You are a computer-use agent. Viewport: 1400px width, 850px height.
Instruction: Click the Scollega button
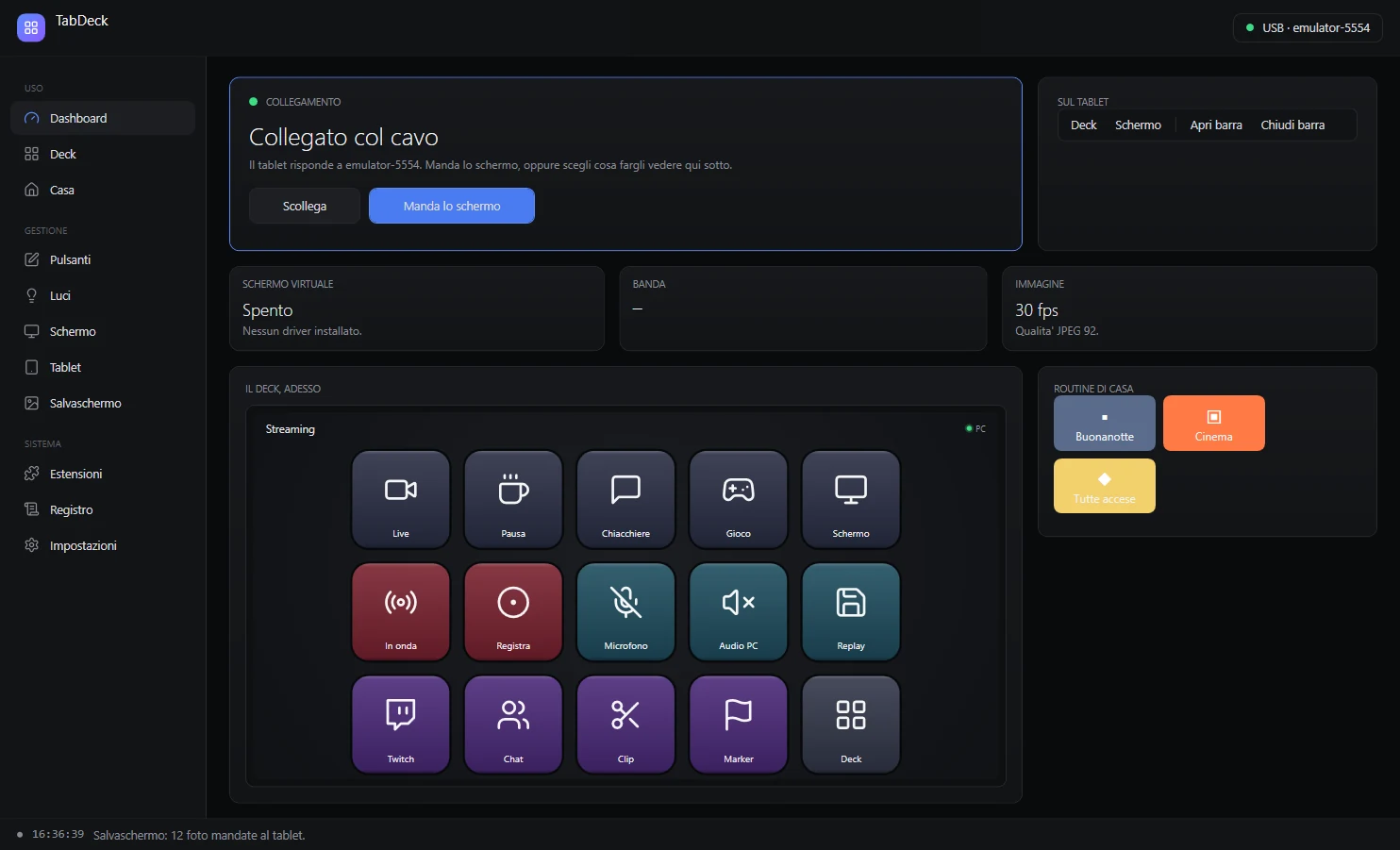pos(305,206)
